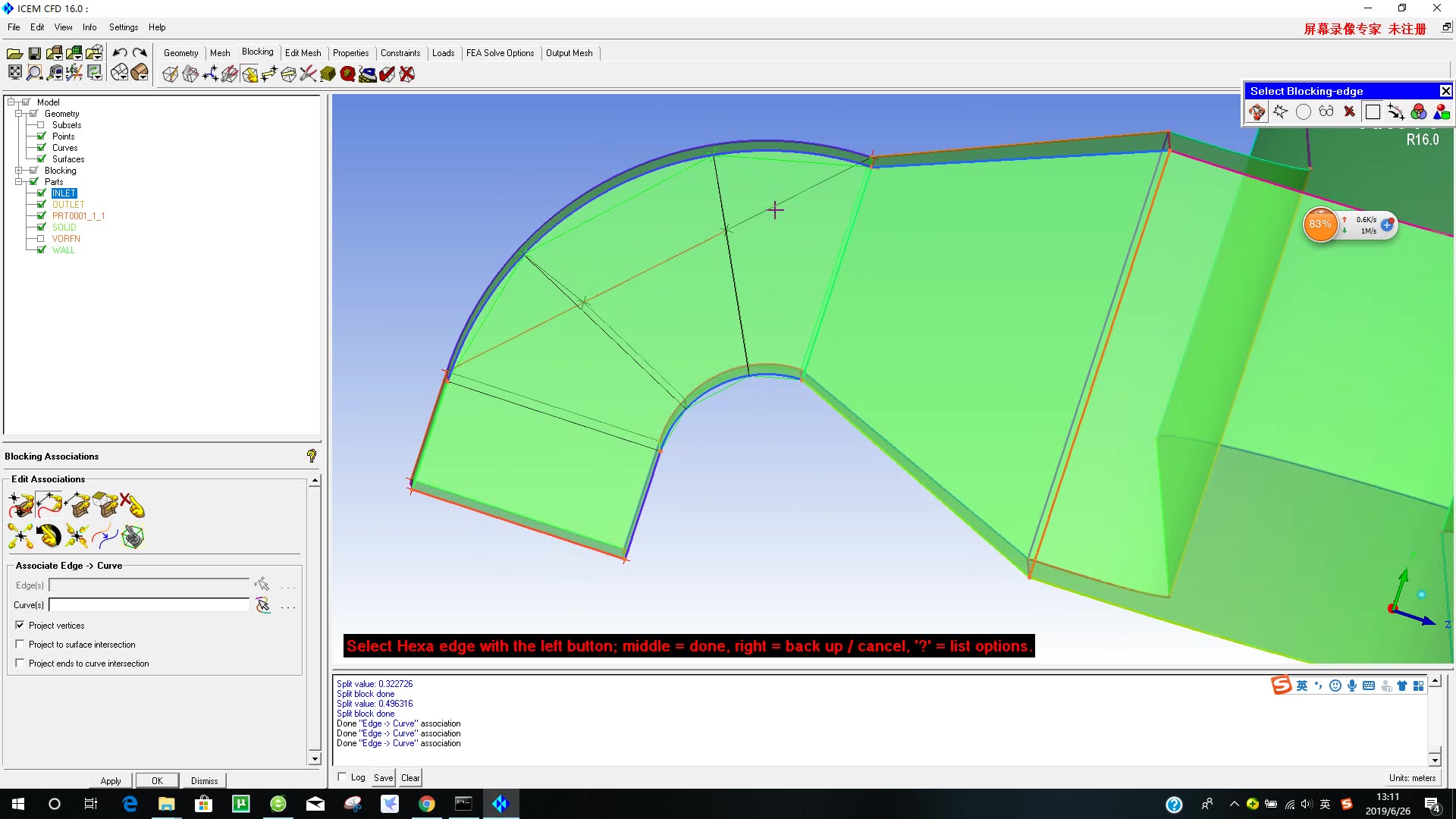Click the Create Block toolbar icon
Screen dimensions: 1456x819
pyautogui.click(x=170, y=74)
